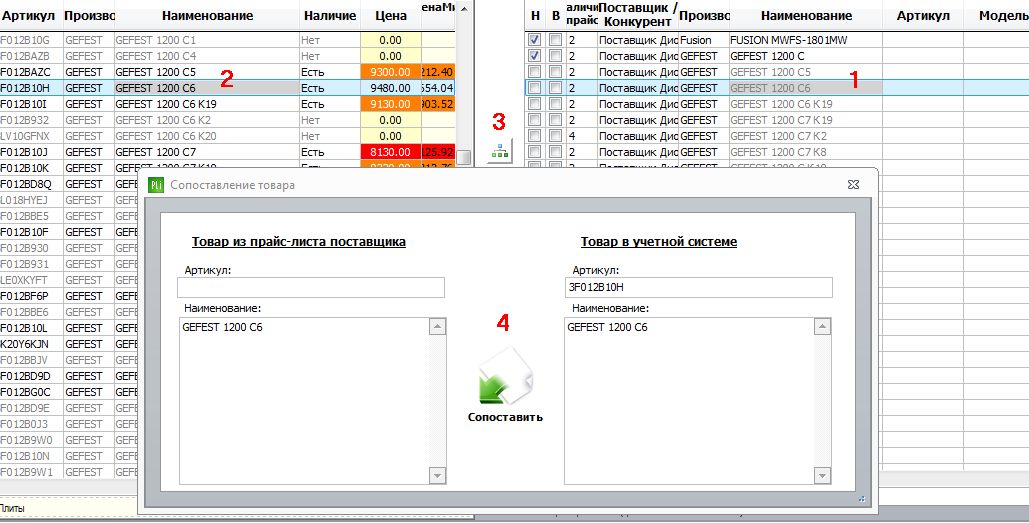
Task: Click down arrow of accounting system Наименование scrollbar
Action: pyautogui.click(x=822, y=474)
